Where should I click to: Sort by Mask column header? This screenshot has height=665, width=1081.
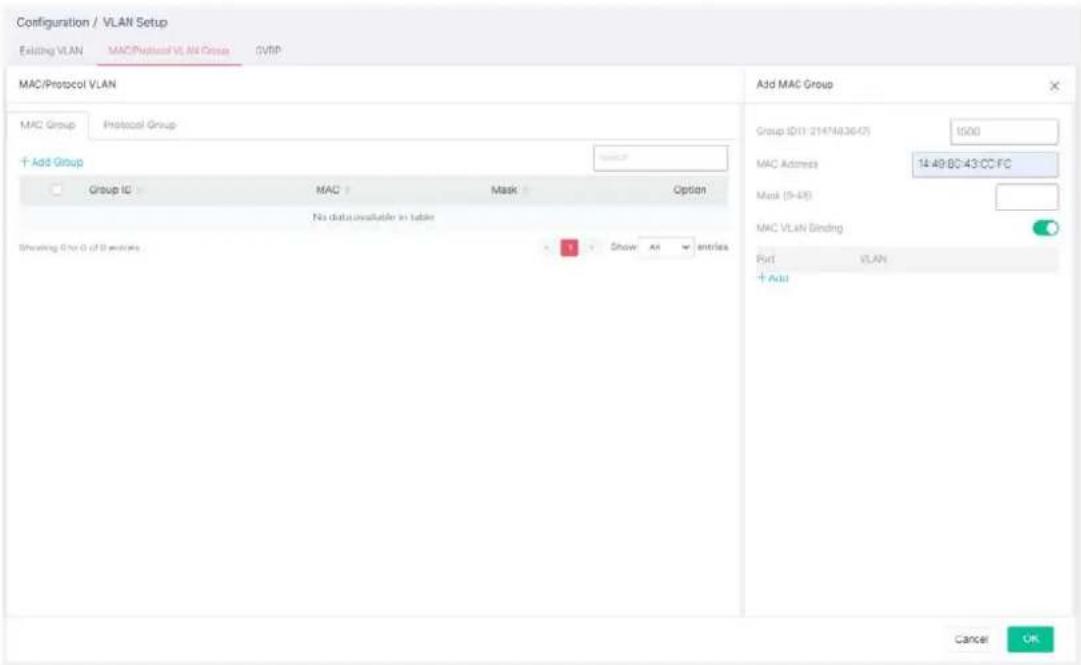[x=509, y=190]
